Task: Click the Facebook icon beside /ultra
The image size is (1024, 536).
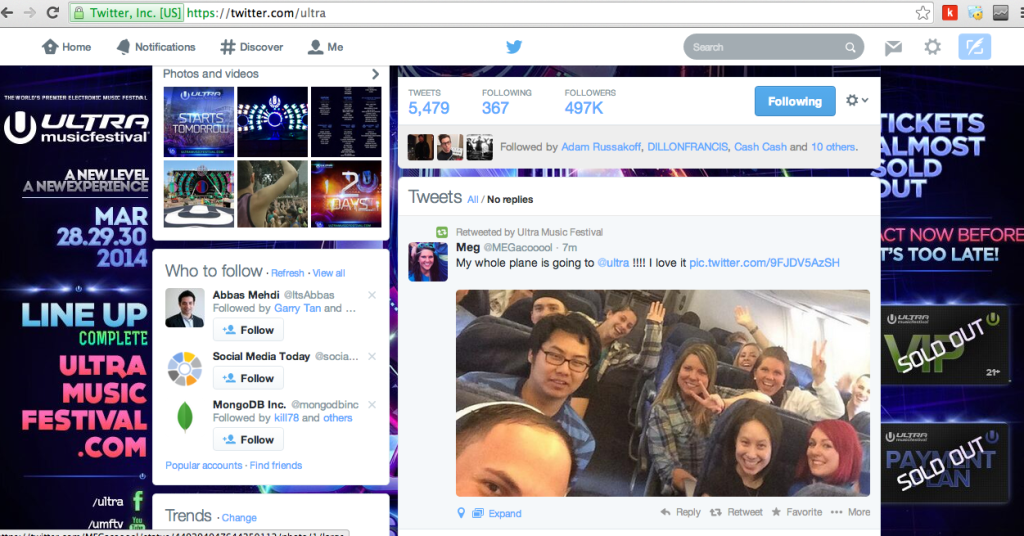Action: click(138, 501)
